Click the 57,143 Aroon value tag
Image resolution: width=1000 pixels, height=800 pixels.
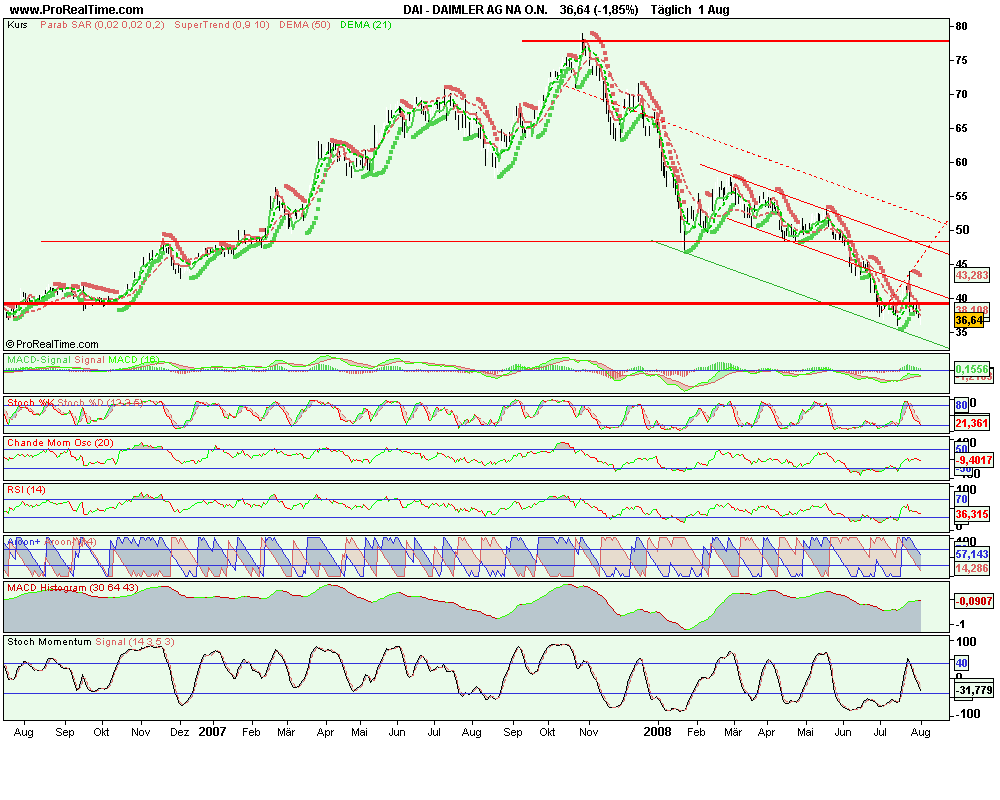click(972, 555)
